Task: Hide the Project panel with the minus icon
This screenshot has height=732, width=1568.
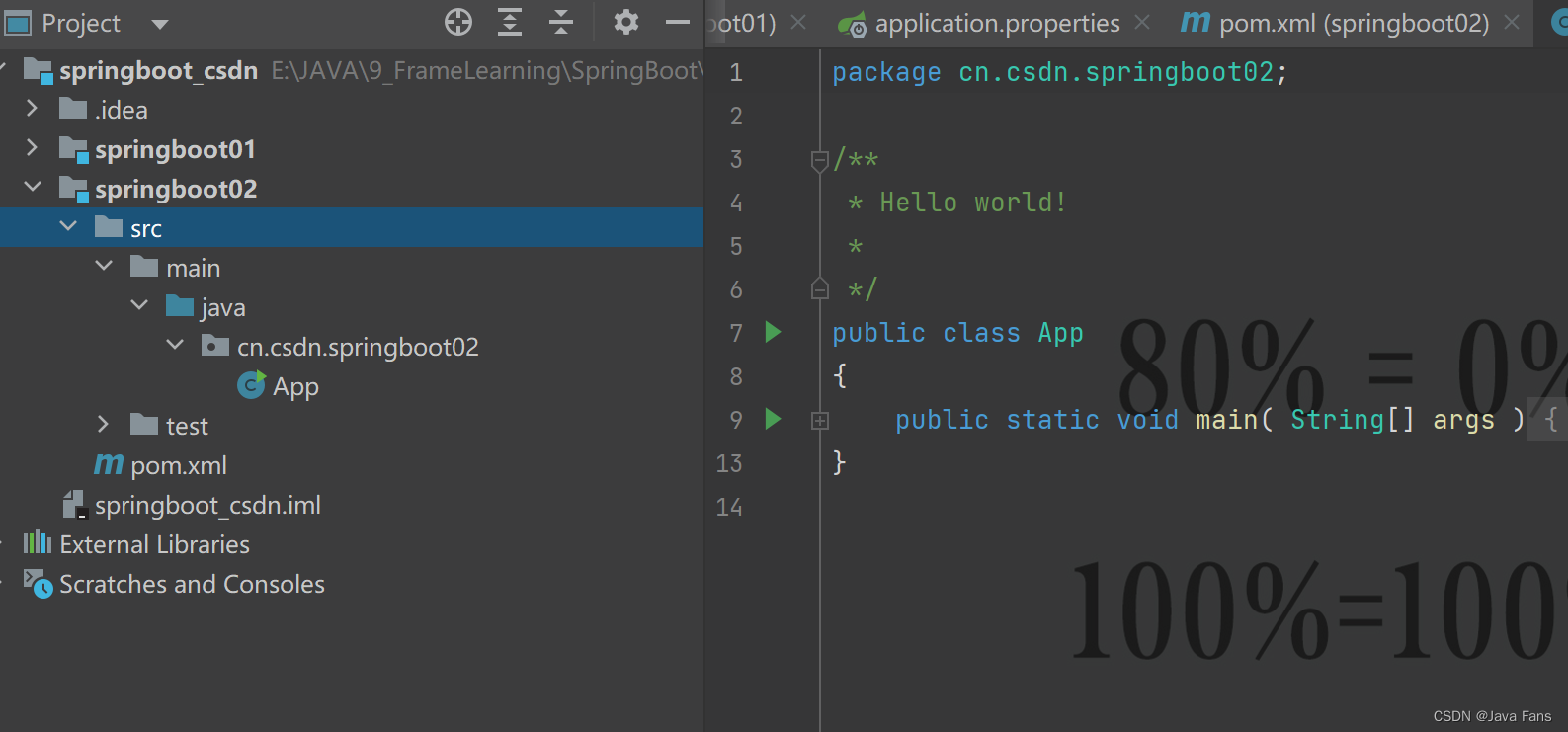Action: coord(678,22)
